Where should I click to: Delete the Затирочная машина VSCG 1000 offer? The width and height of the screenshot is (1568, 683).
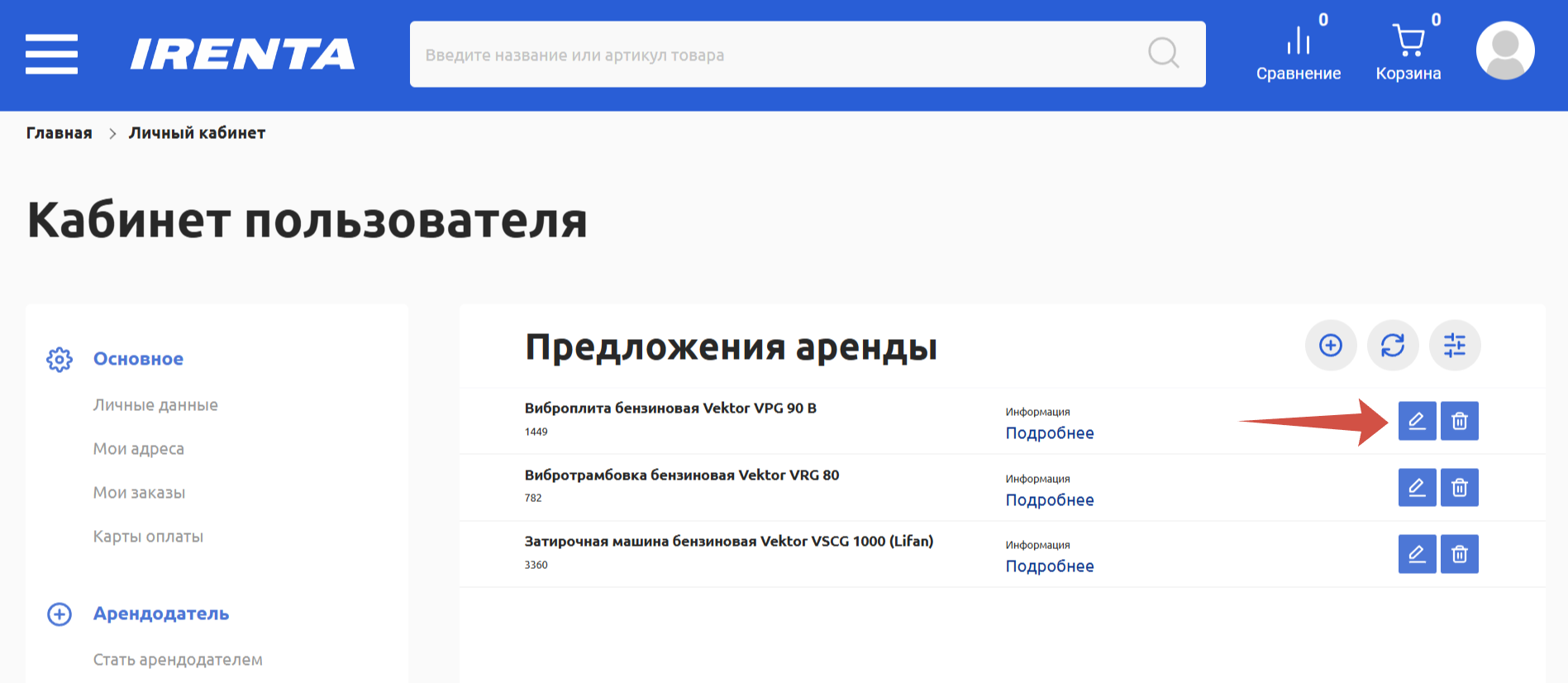coord(1459,554)
